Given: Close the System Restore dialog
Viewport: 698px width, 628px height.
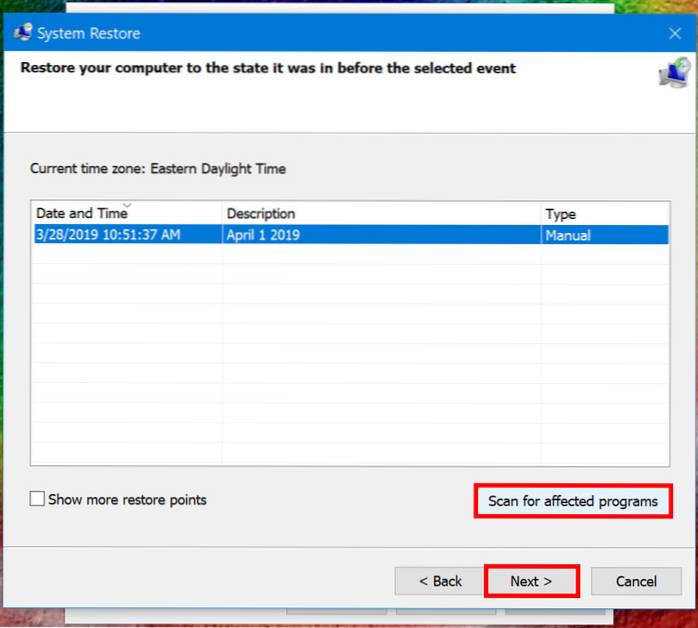Looking at the screenshot, I should [674, 33].
